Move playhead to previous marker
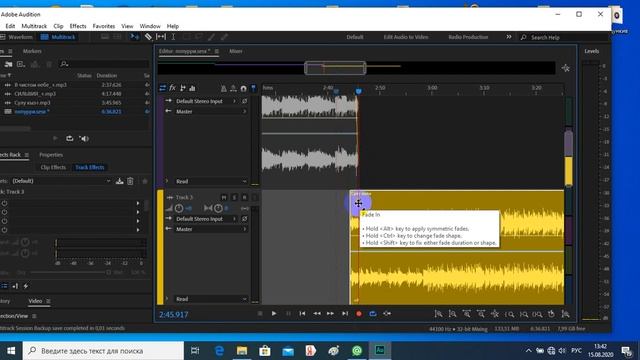 coord(302,313)
